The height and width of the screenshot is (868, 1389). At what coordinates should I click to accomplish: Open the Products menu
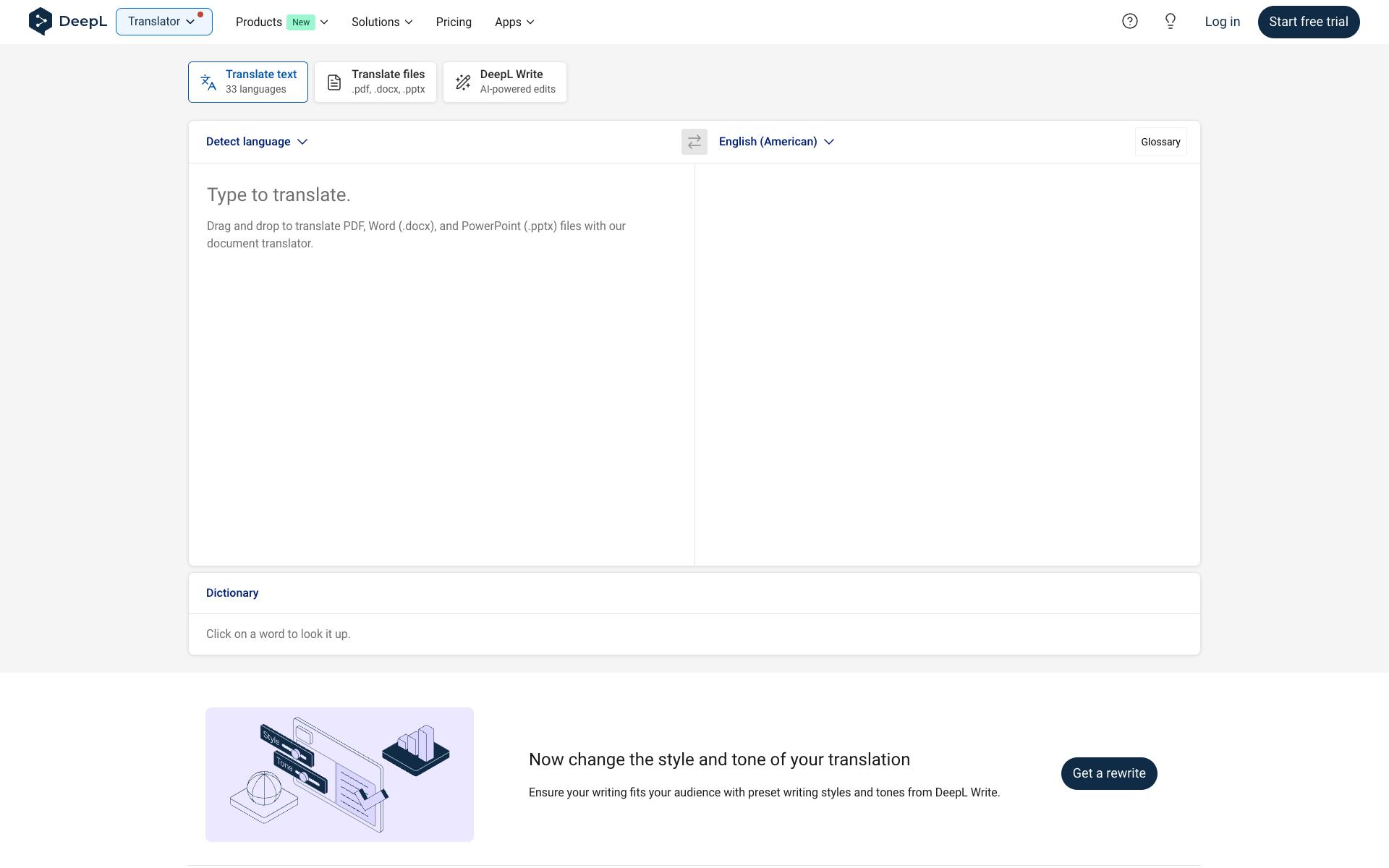point(281,22)
